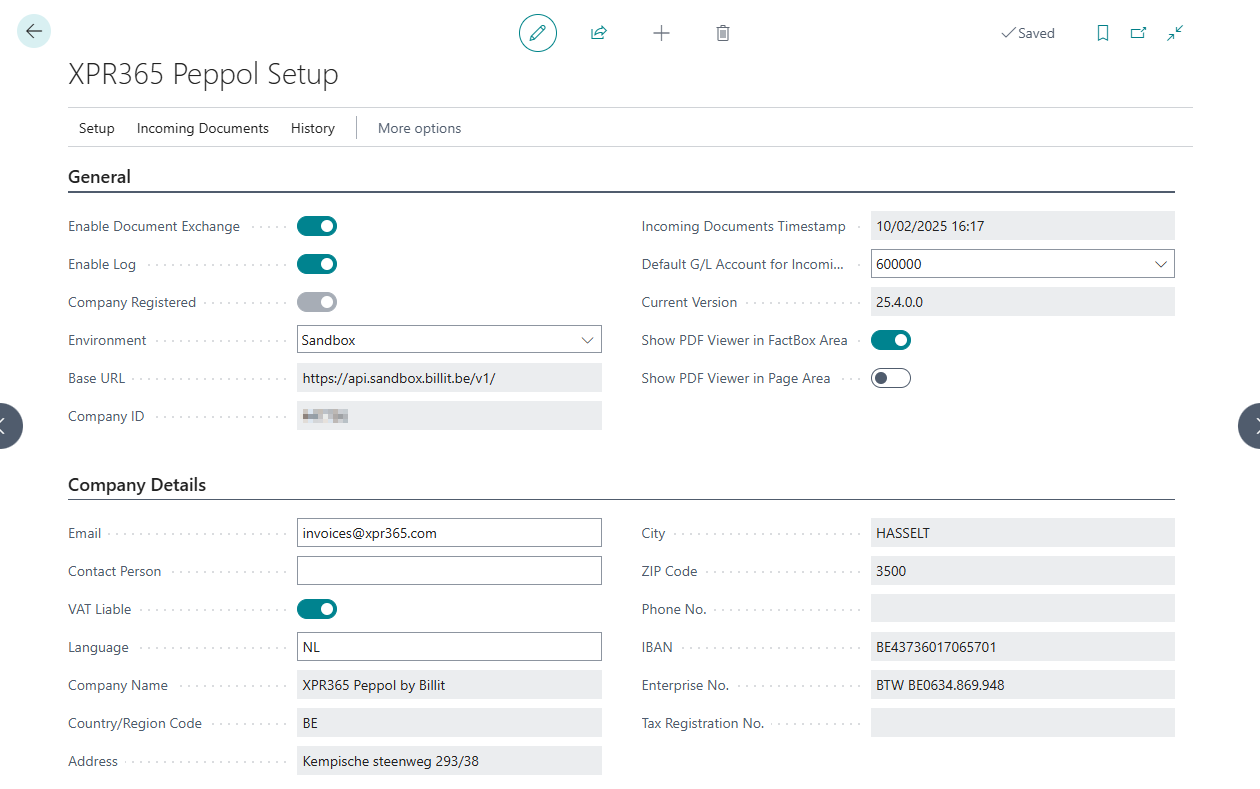Go to next record arrow
Viewport: 1260px width, 789px height.
coord(1251,425)
